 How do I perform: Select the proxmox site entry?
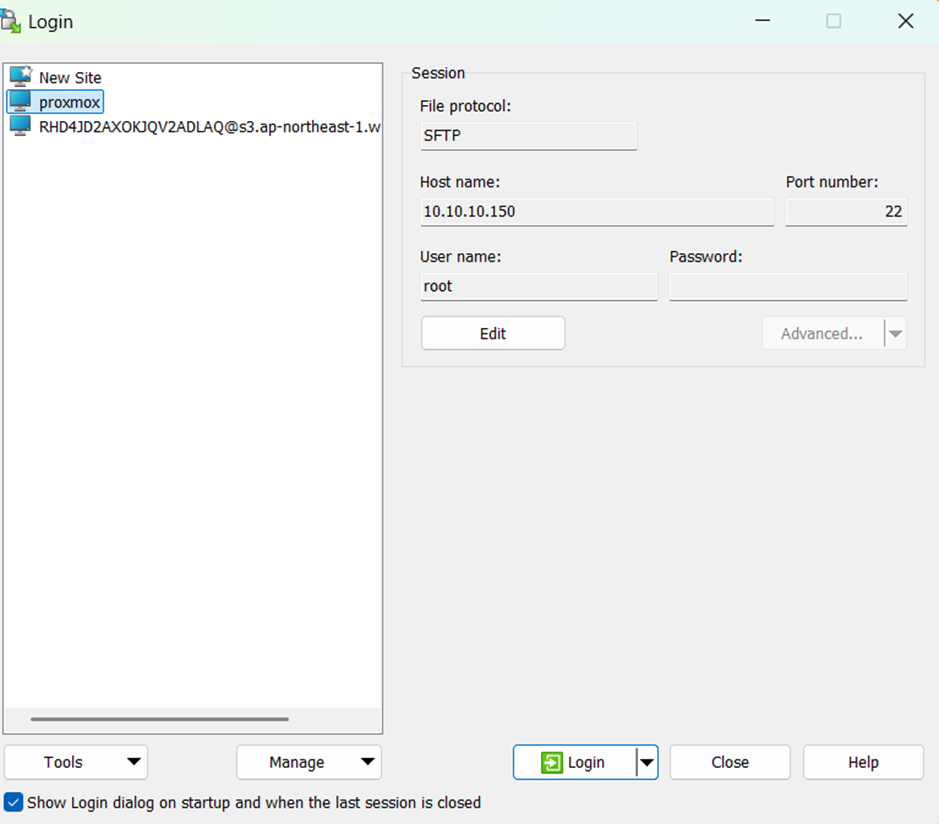(69, 102)
